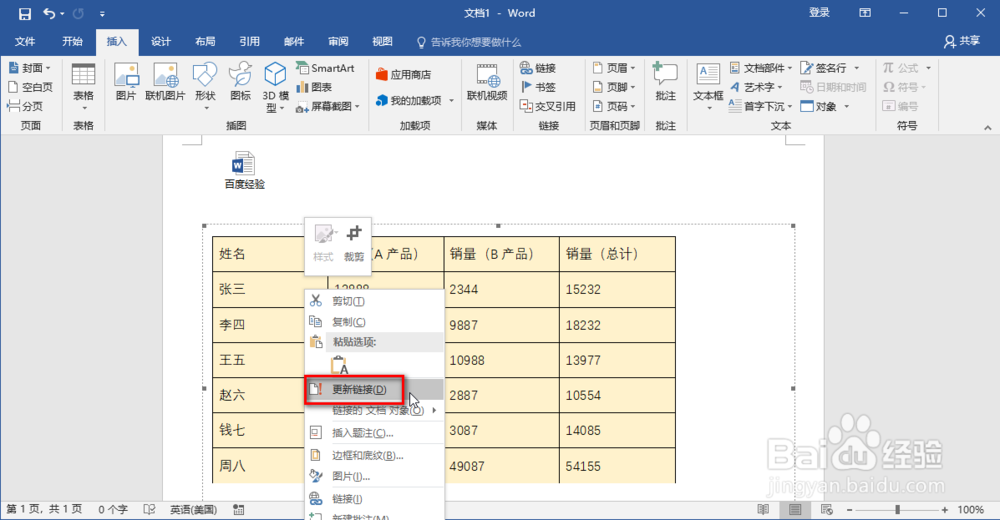Insert a 分页 page break
This screenshot has width=1000, height=520.
pos(25,106)
